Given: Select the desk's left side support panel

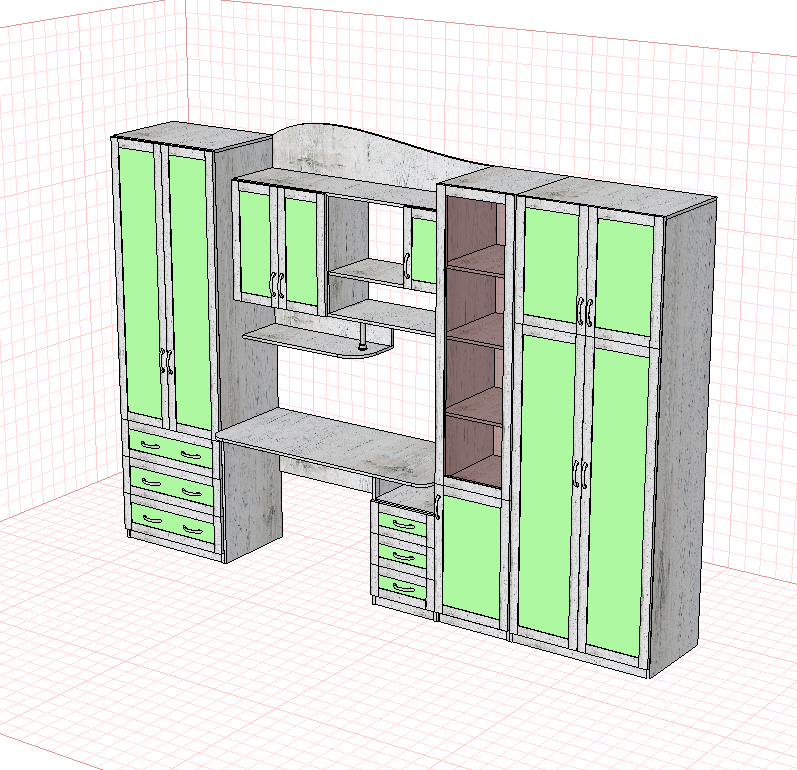Looking at the screenshot, I should pos(253,501).
